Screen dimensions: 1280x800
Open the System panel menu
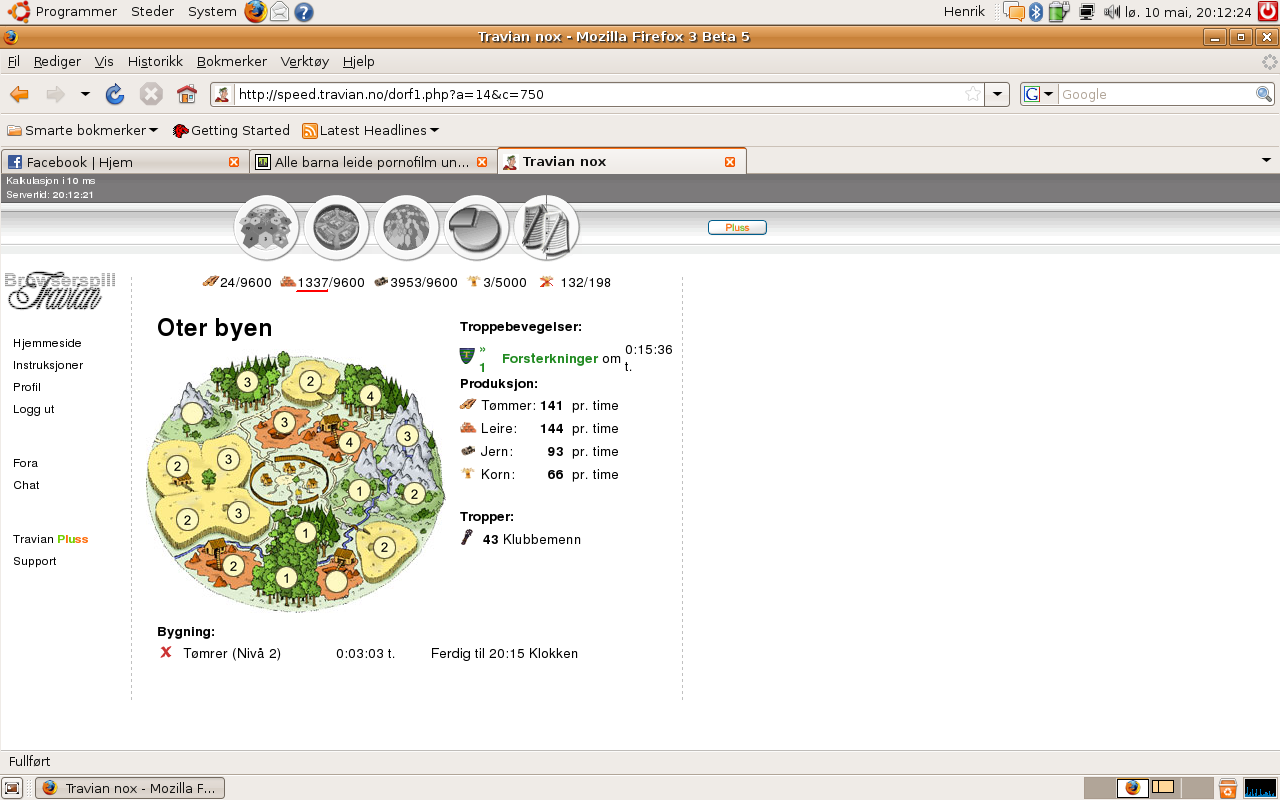[212, 12]
